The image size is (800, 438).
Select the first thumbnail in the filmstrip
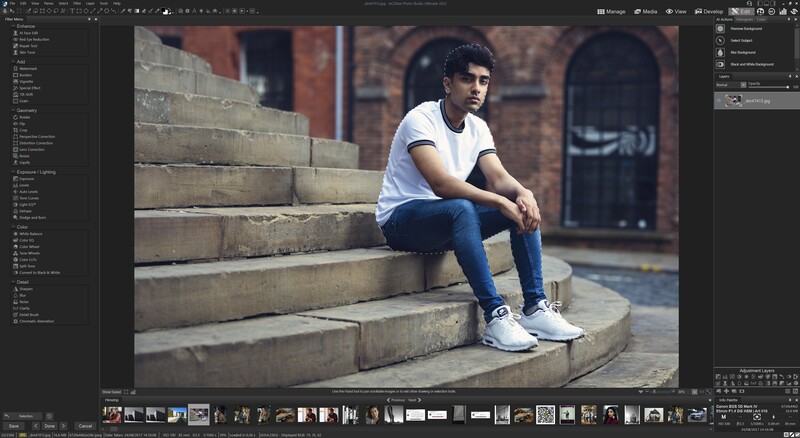112,415
